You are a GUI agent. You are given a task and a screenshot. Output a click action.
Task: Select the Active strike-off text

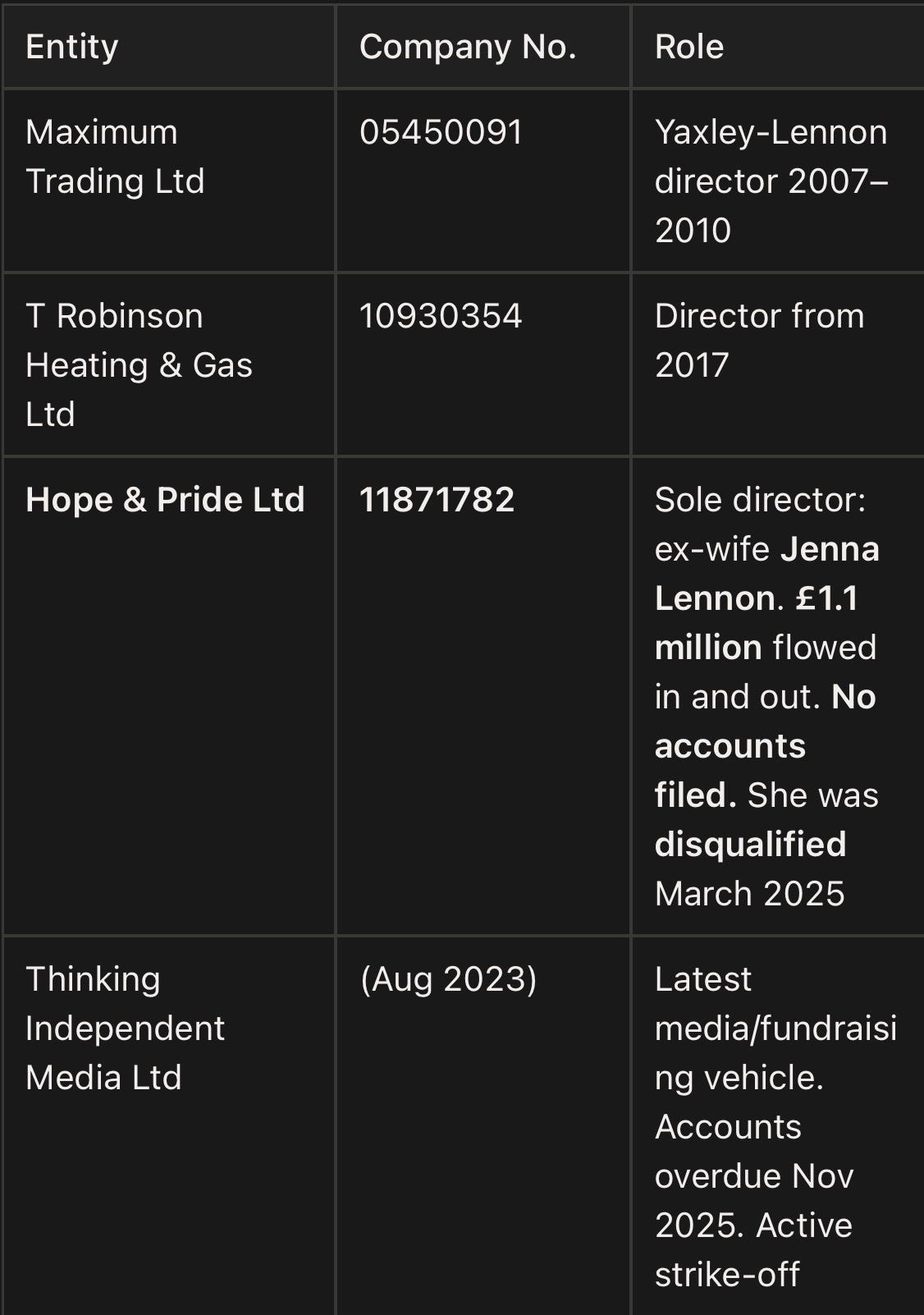(753, 1250)
